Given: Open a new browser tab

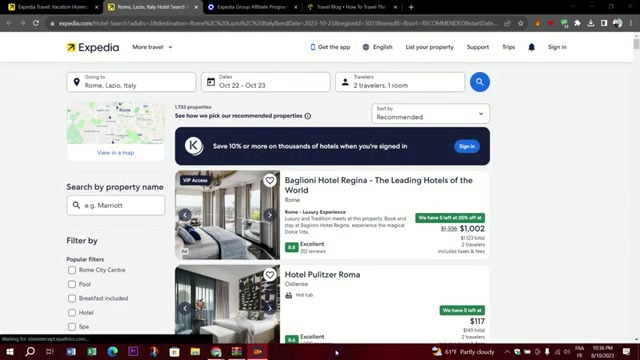Looking at the screenshot, I should click(411, 7).
